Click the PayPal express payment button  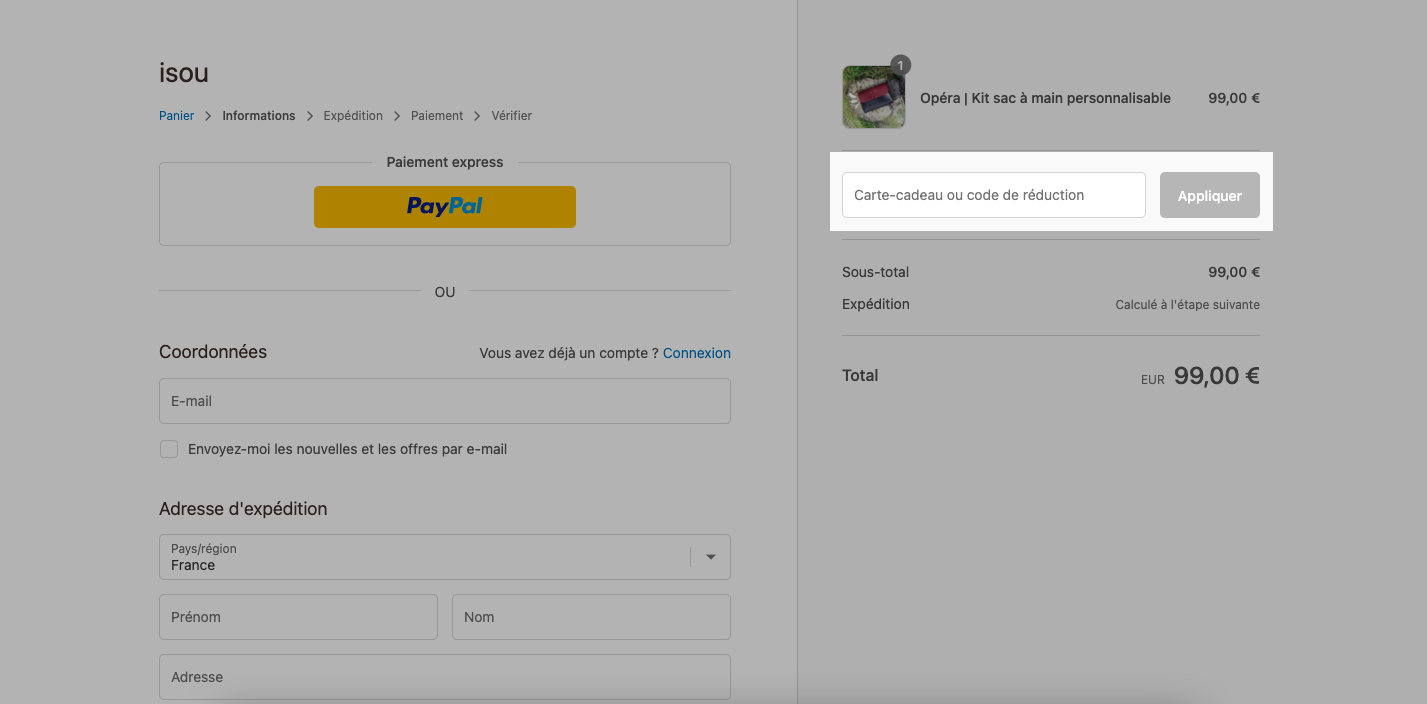point(445,206)
